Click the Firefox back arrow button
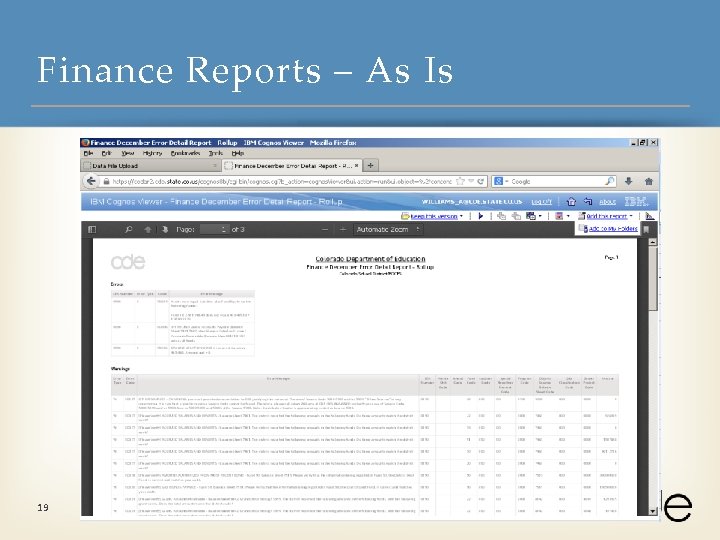 [x=91, y=181]
